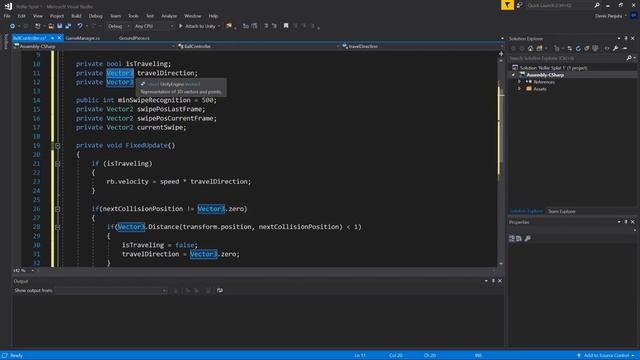Click the Quick Launch search box
This screenshot has height=360, width=640.
(x=559, y=5)
